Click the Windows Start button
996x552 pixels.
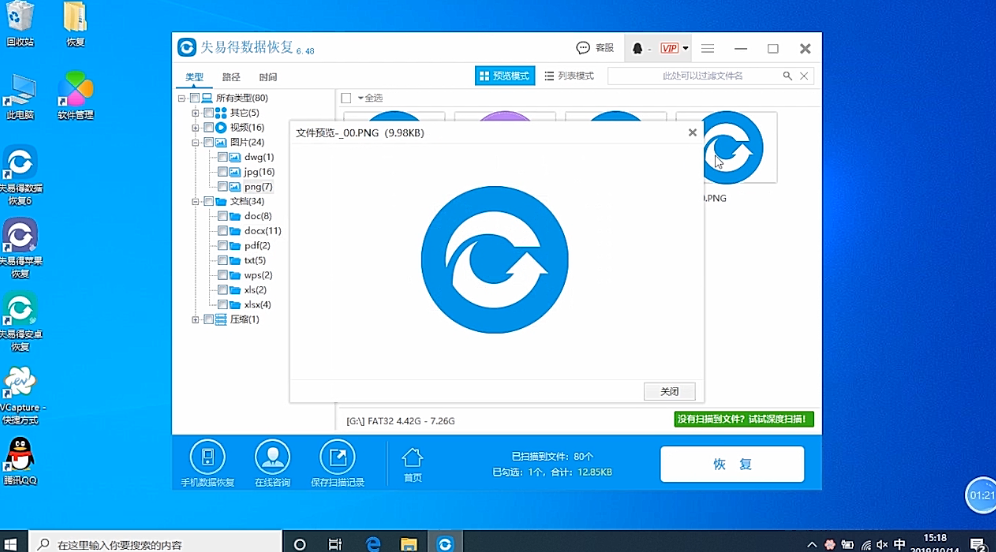[x=10, y=544]
